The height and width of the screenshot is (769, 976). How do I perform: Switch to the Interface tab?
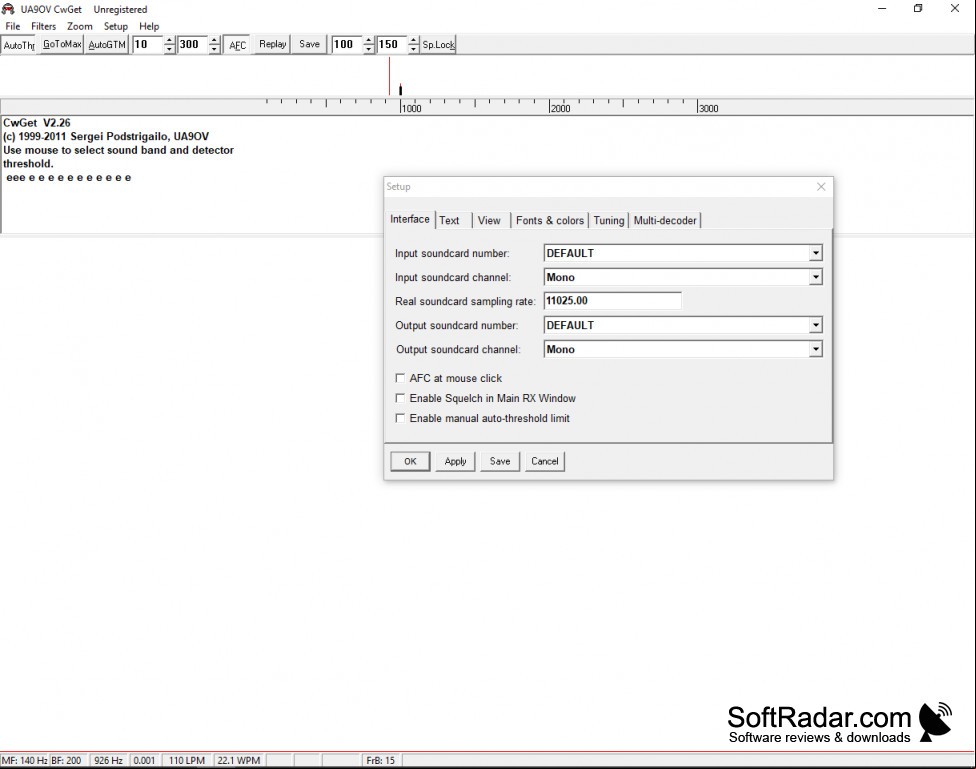[410, 219]
